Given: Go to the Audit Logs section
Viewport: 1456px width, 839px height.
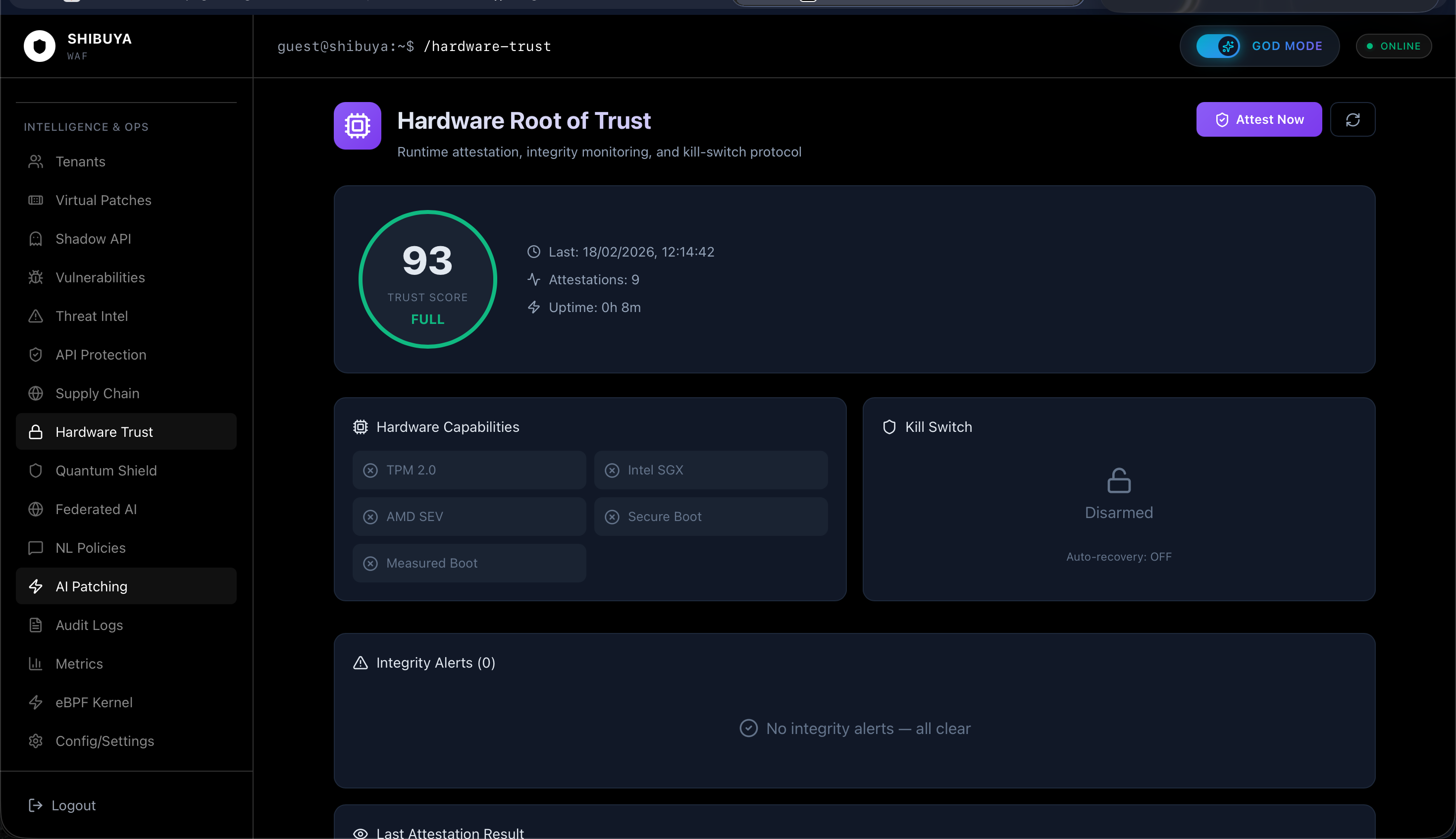Looking at the screenshot, I should pos(89,625).
